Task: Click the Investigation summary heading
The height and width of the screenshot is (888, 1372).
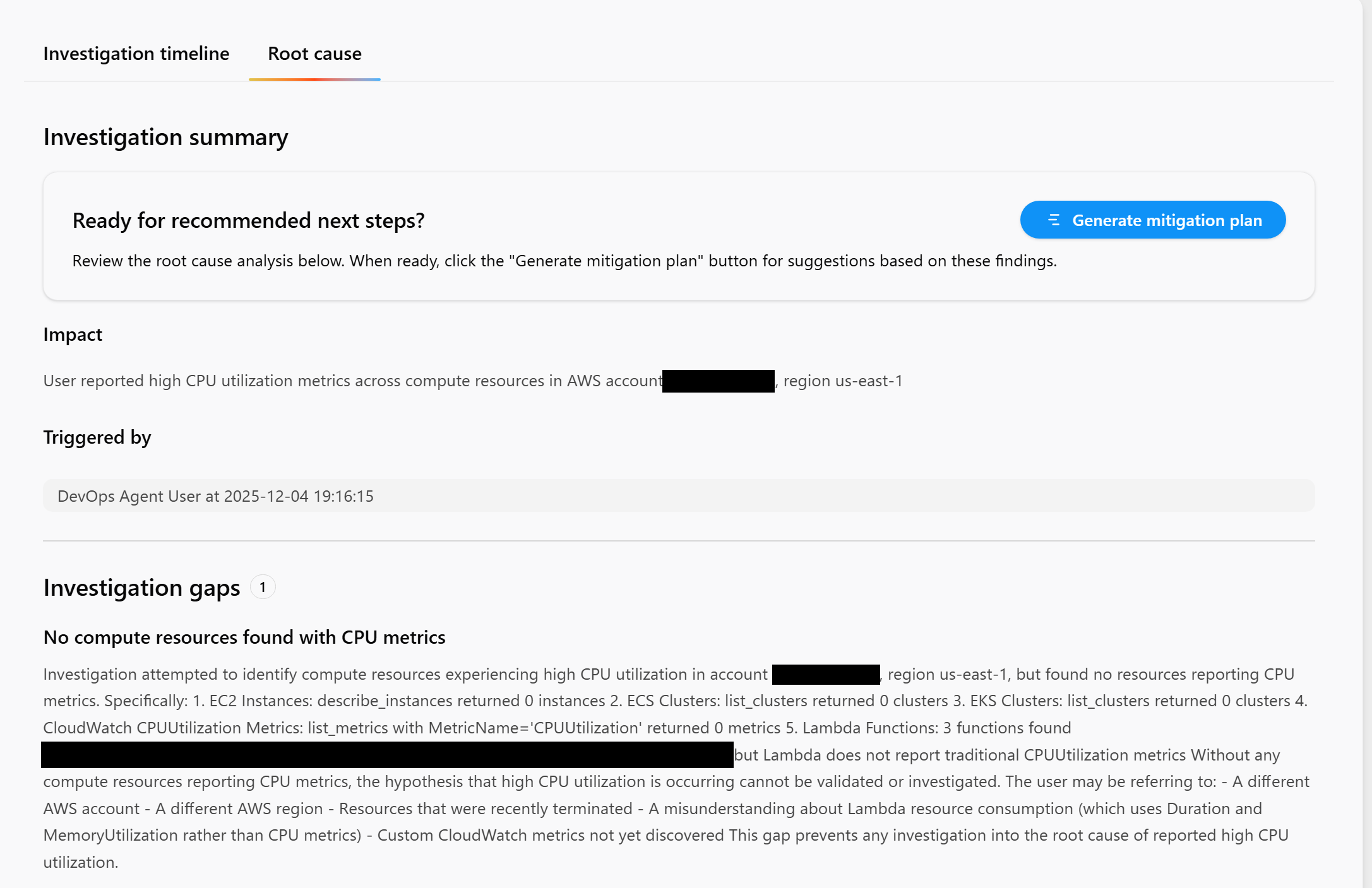Action: coord(165,137)
